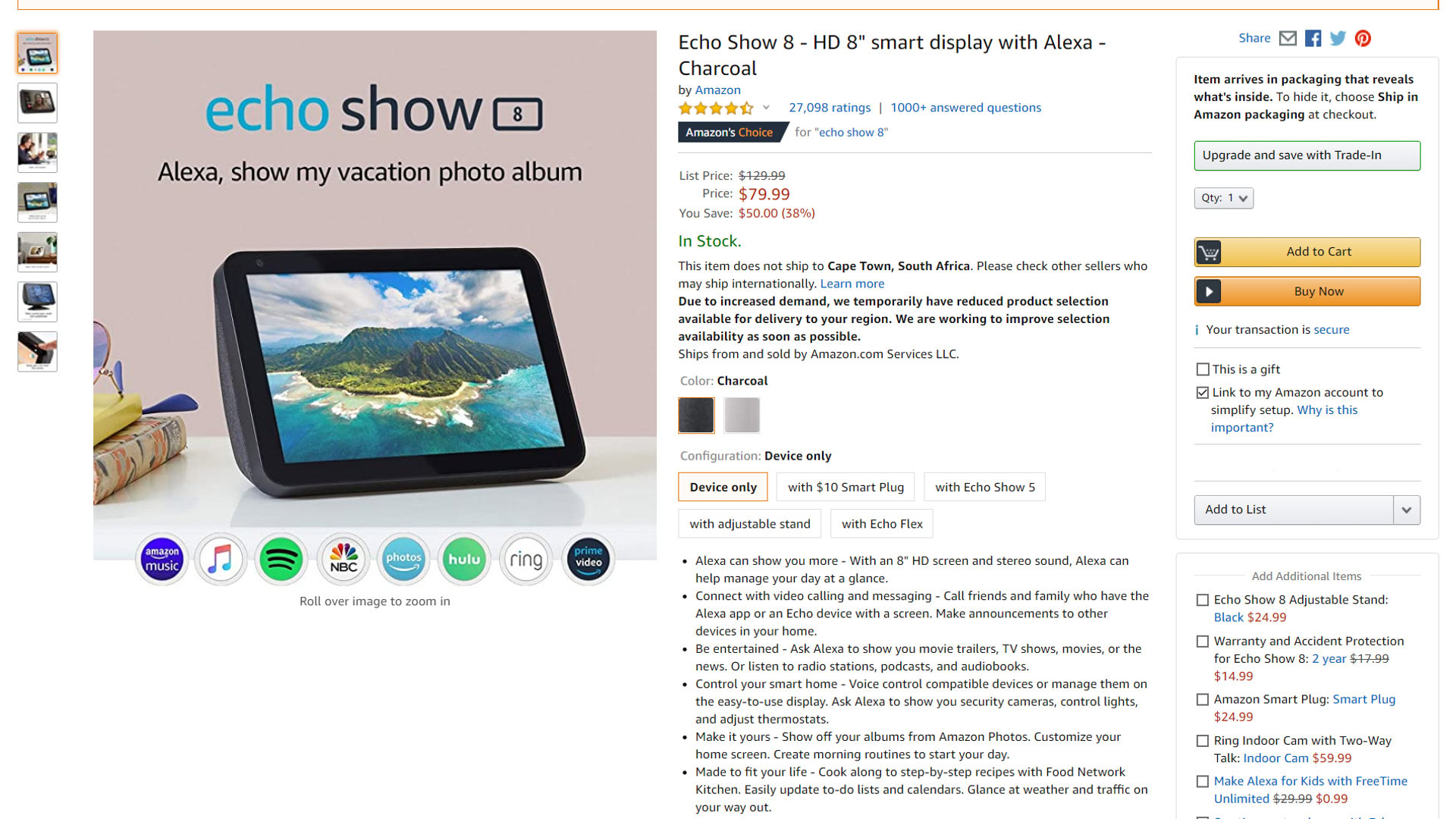1456x819 pixels.
Task: Expand the Add to List arrow
Action: pos(1406,510)
